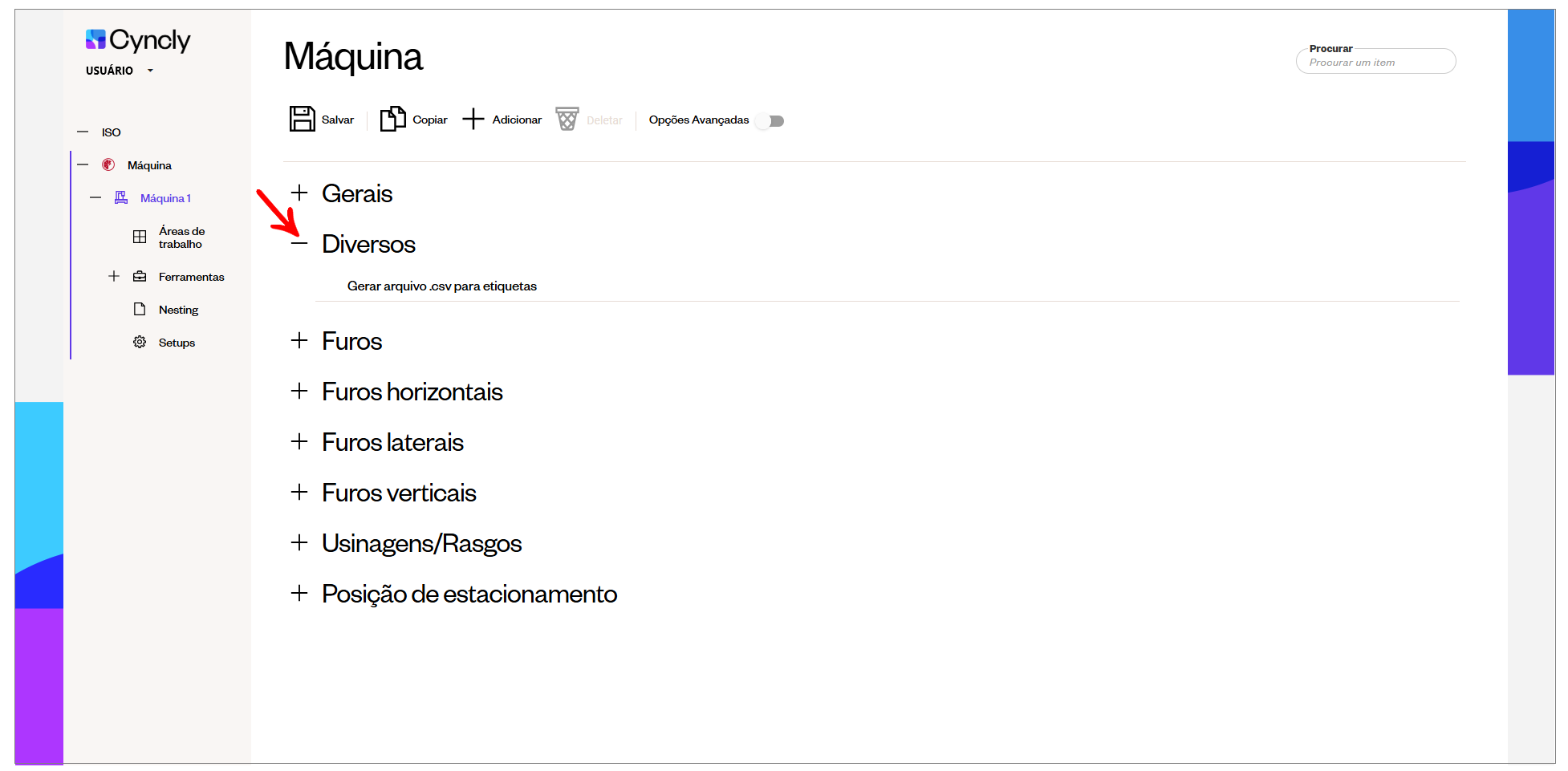This screenshot has width=1568, height=771.
Task: Expand the Posição de estacionamento section
Action: 299,593
